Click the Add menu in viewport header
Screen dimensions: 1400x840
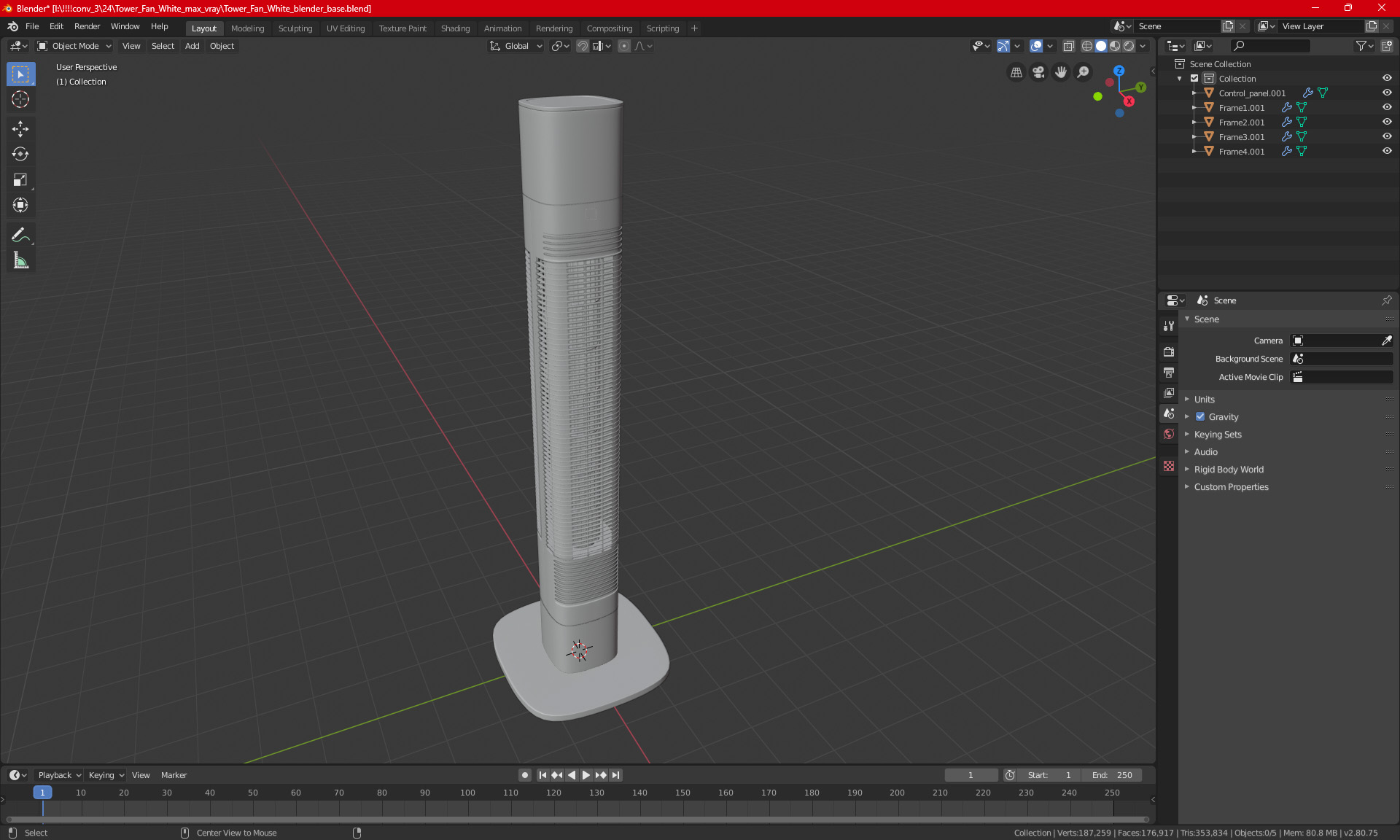192,46
